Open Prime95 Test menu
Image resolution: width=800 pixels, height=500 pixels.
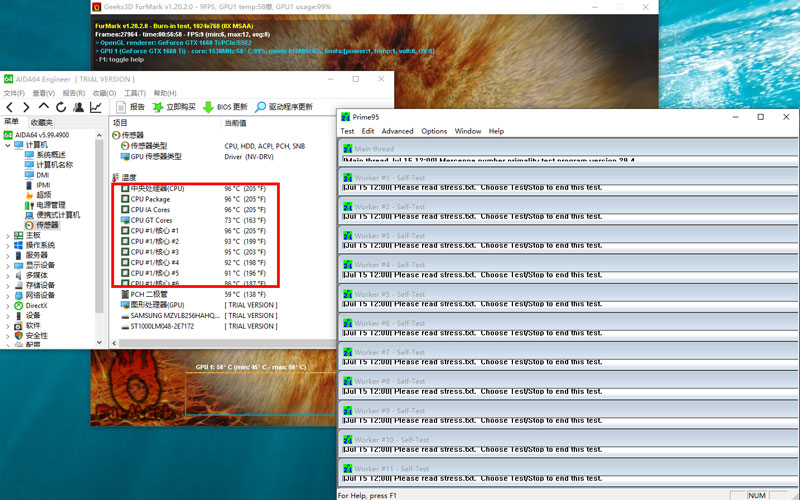pyautogui.click(x=347, y=131)
